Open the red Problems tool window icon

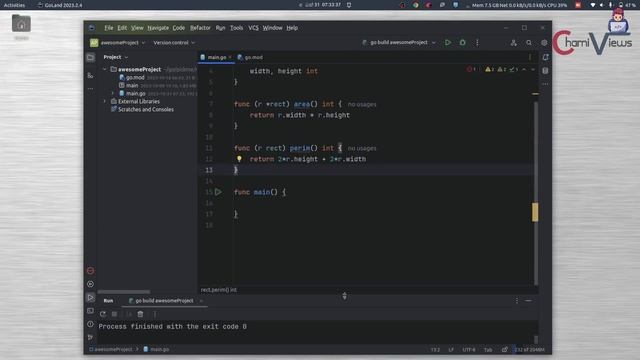click(x=91, y=271)
